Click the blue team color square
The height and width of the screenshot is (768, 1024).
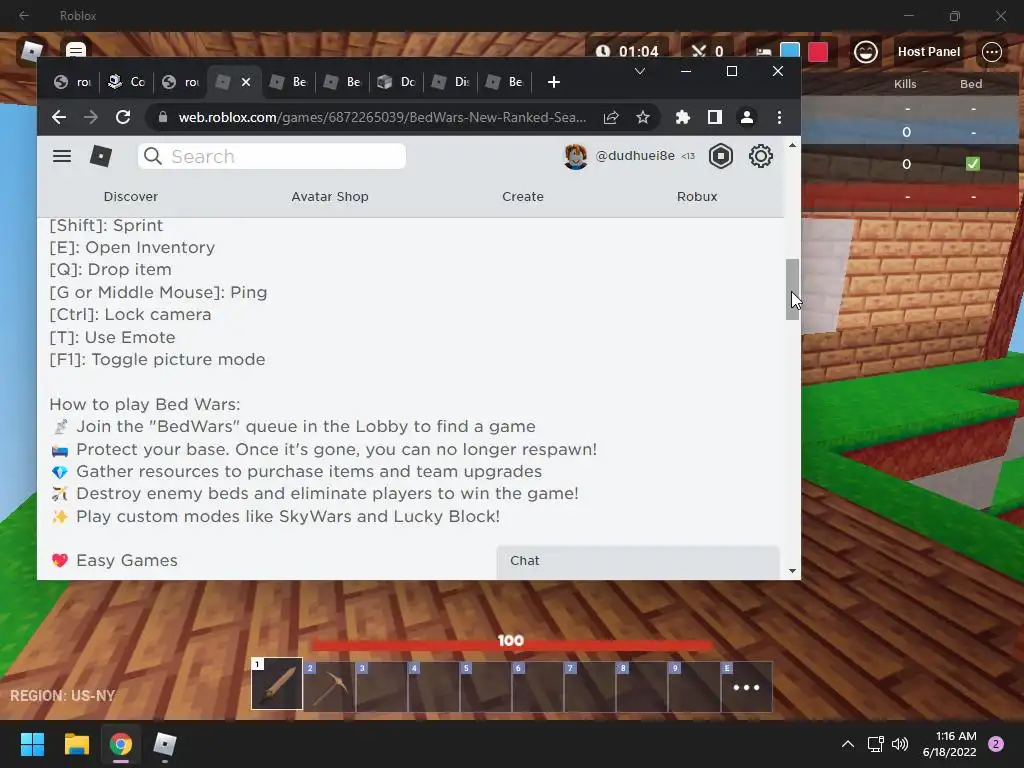(x=790, y=52)
